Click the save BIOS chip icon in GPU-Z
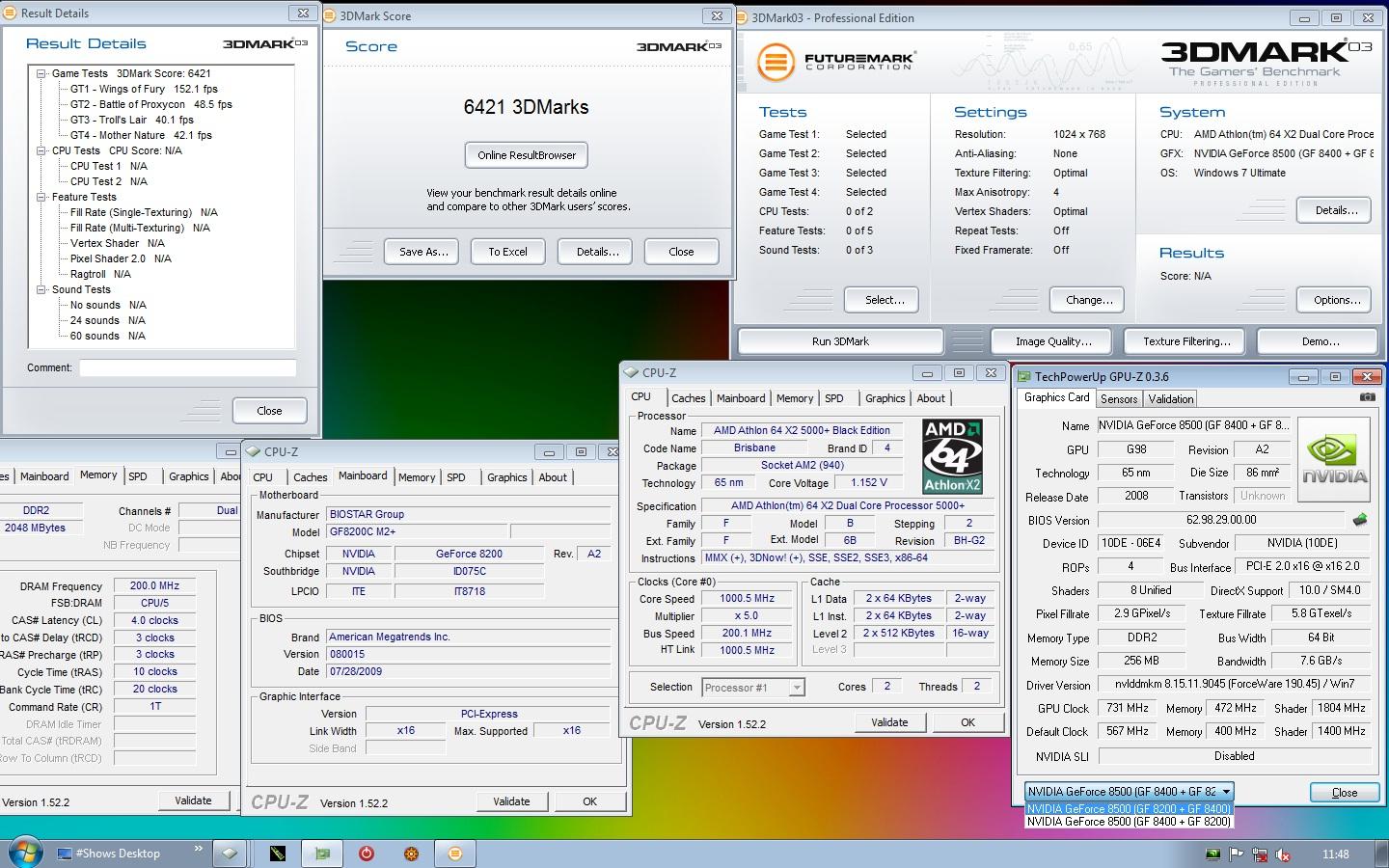The height and width of the screenshot is (868, 1389). [1360, 520]
